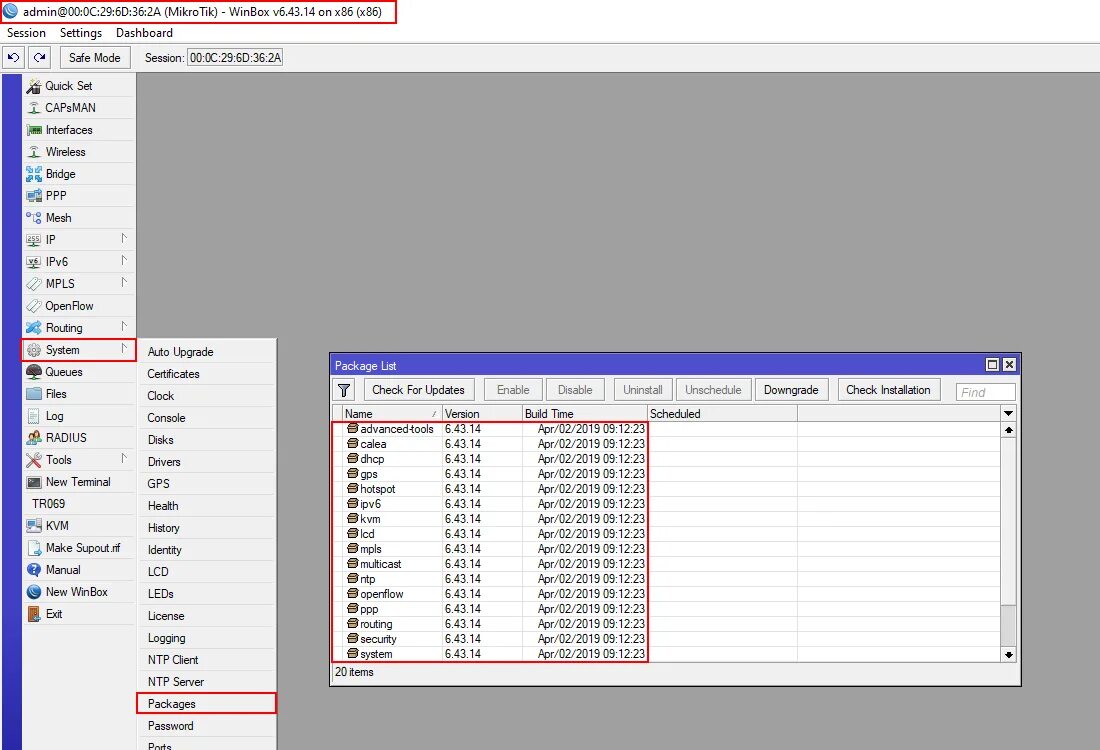The height and width of the screenshot is (750, 1100).
Task: Open Session menu
Action: 26,33
